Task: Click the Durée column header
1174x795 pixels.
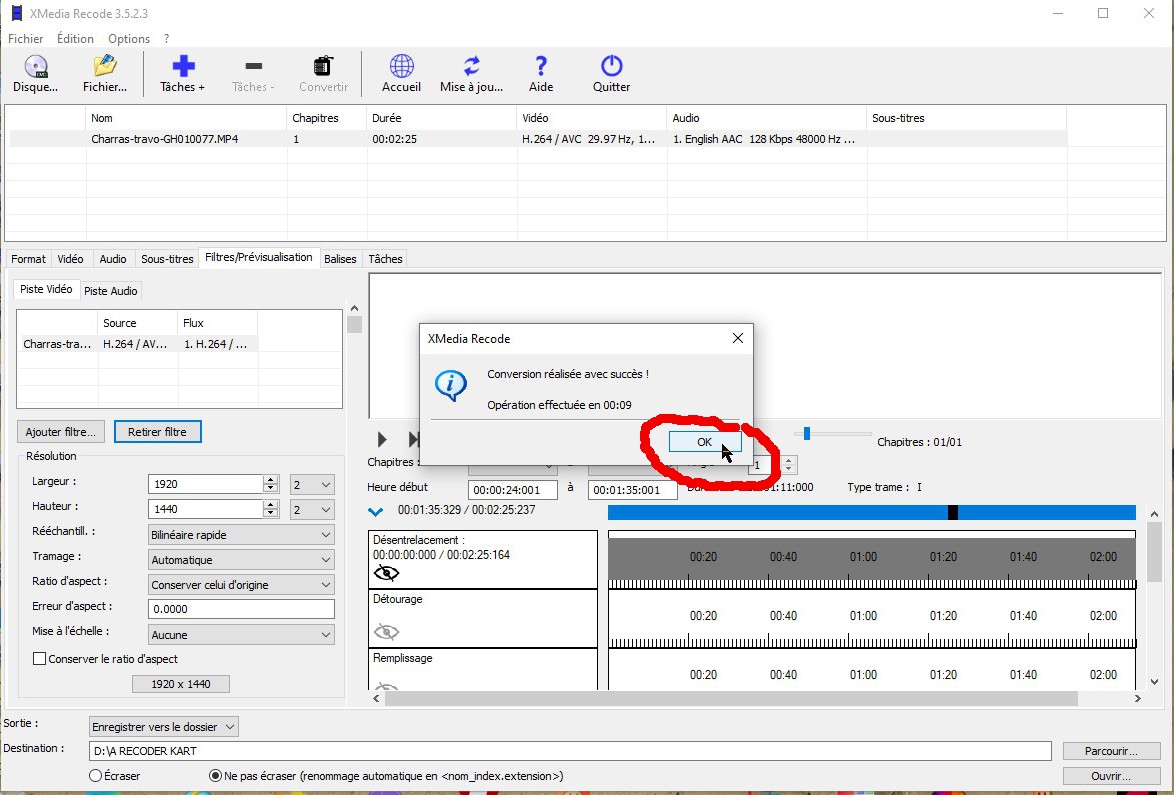Action: coord(442,118)
